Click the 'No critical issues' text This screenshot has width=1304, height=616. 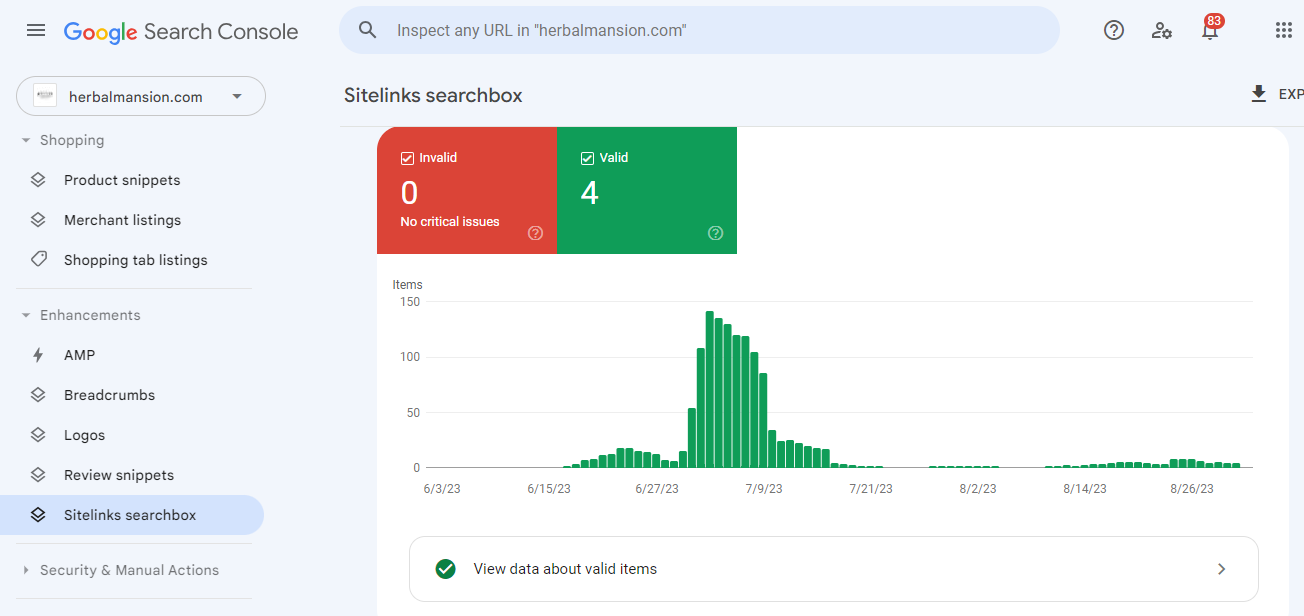(450, 222)
